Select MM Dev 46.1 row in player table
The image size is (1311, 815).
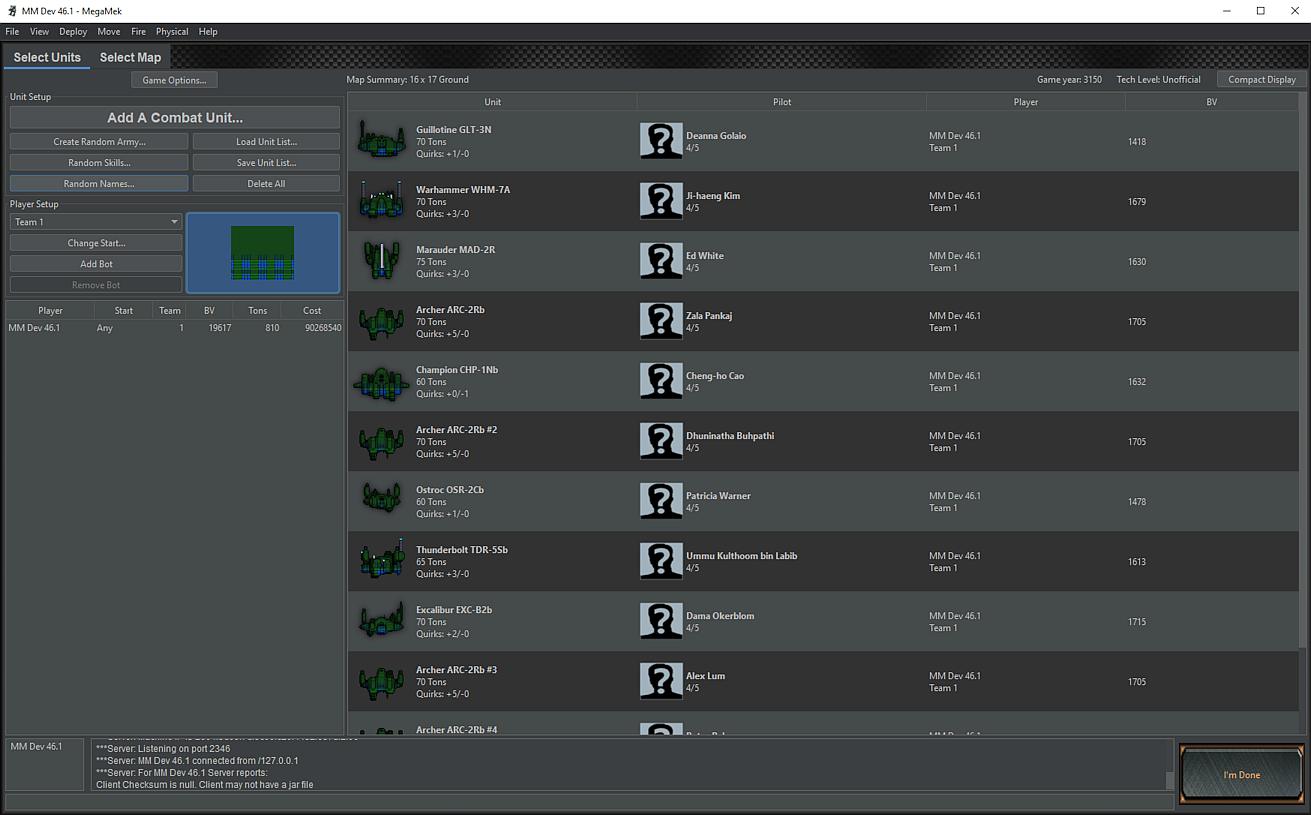tap(175, 328)
